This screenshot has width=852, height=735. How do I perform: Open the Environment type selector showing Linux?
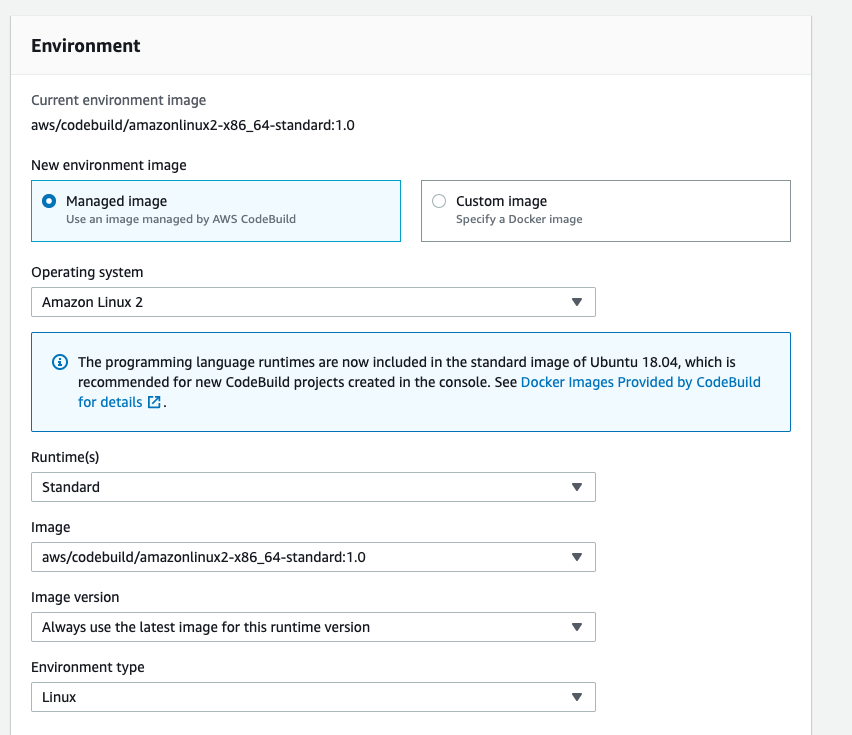pos(313,697)
